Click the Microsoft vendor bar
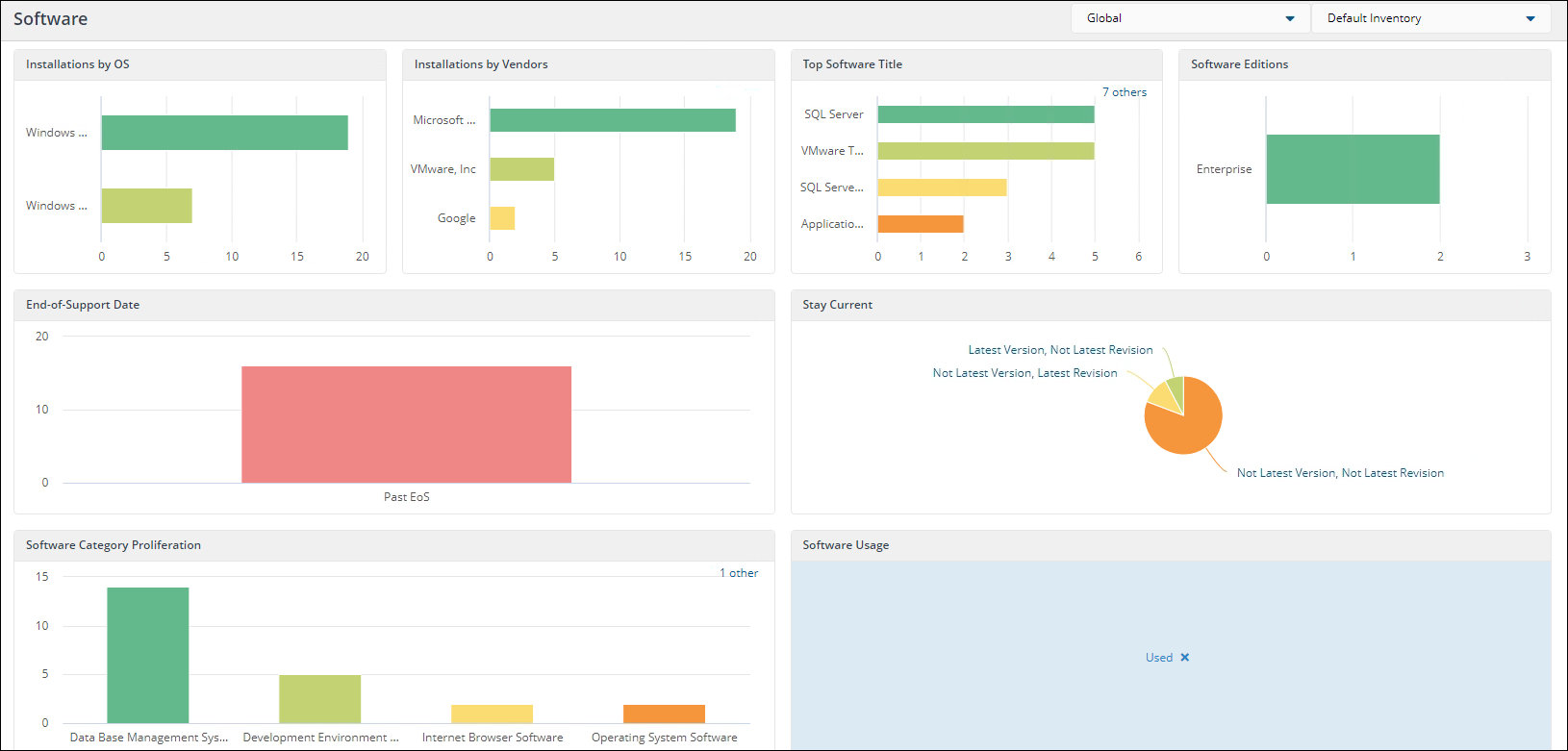Image resolution: width=1568 pixels, height=751 pixels. pyautogui.click(x=612, y=120)
